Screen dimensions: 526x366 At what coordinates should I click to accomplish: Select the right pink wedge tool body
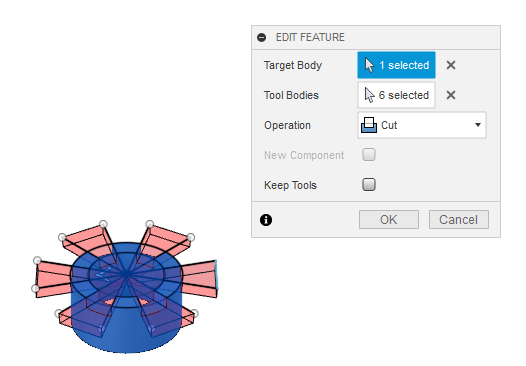tap(201, 280)
